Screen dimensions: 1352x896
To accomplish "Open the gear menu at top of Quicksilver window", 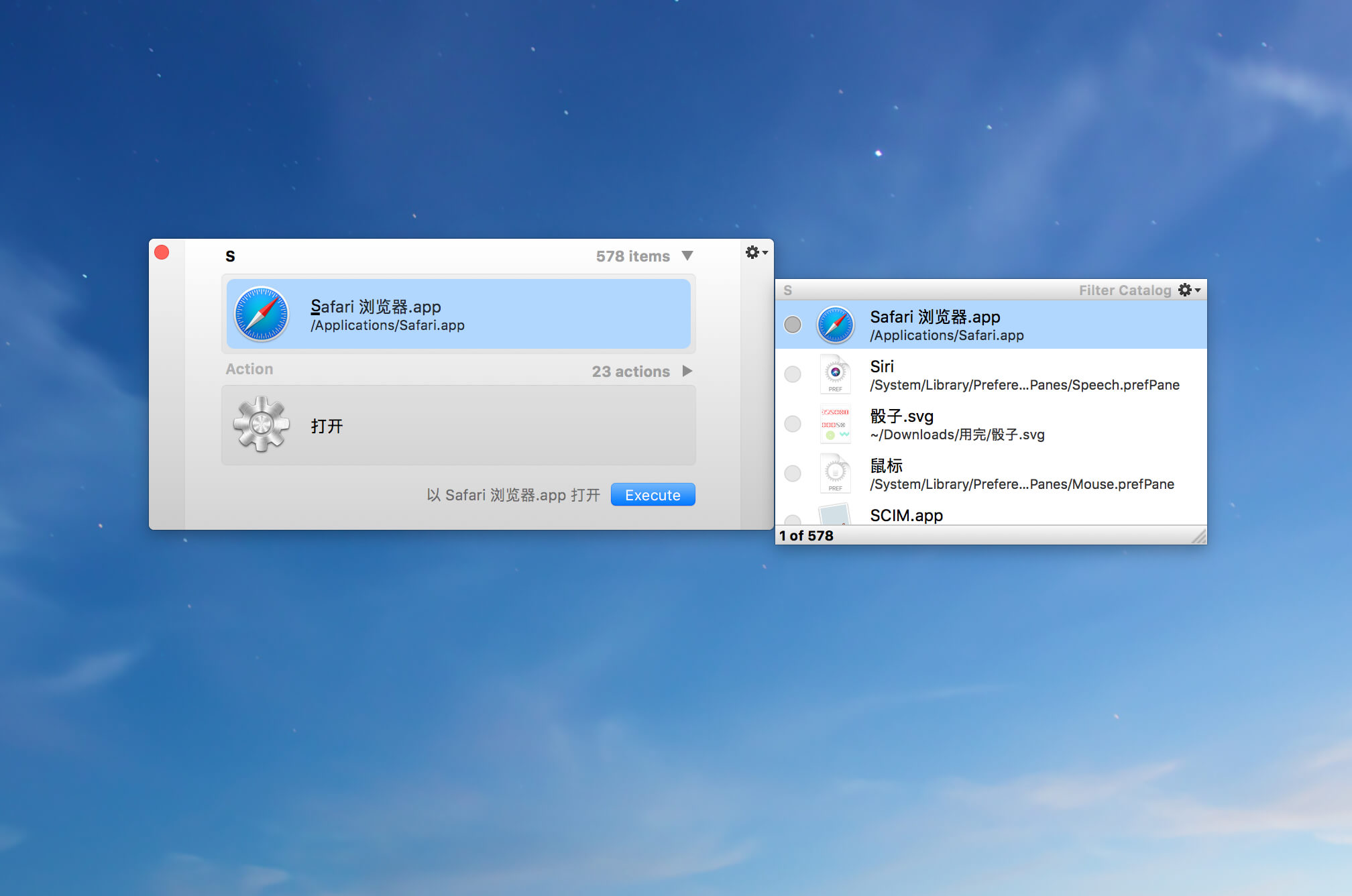I will tap(756, 252).
